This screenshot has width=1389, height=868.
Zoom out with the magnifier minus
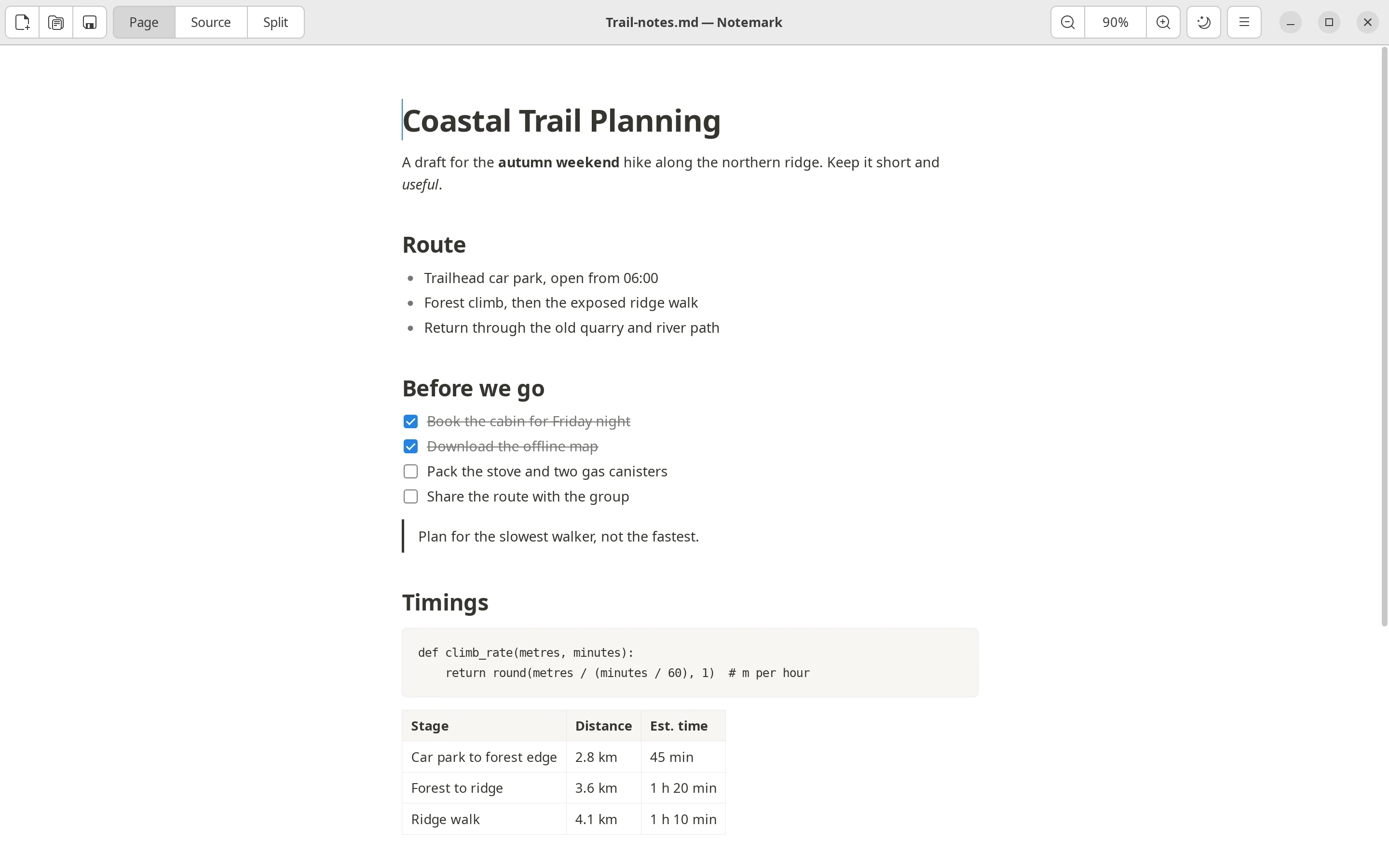[1068, 22]
